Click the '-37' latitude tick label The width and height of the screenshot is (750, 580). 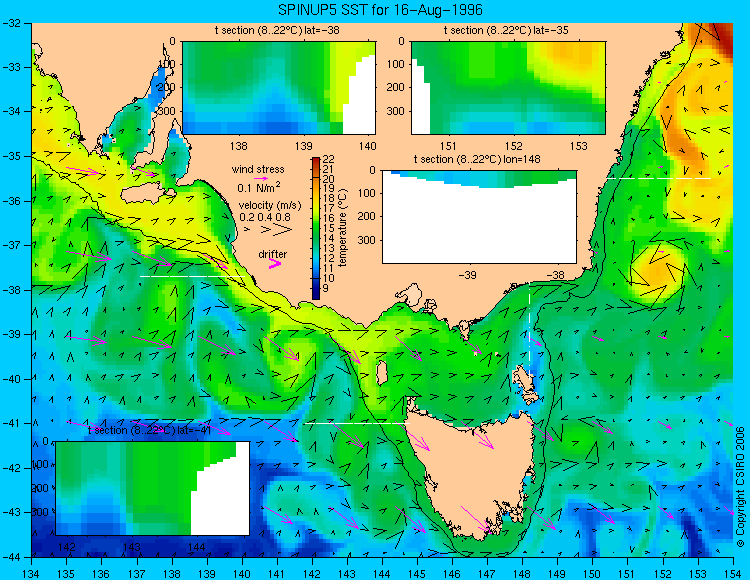point(10,245)
